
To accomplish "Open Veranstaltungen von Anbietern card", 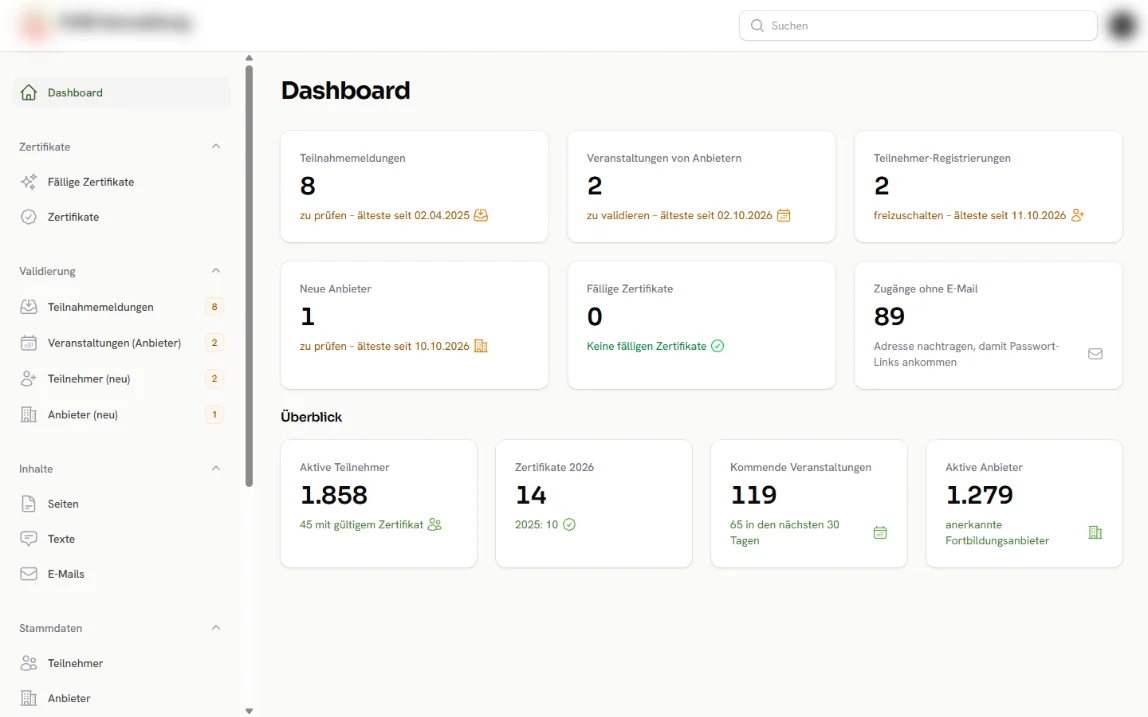I will tap(701, 187).
